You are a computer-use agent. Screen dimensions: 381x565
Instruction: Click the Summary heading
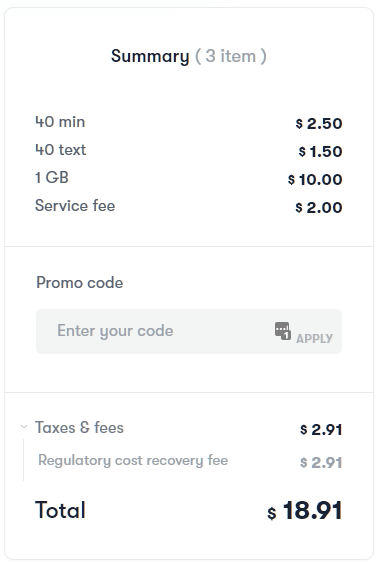[x=150, y=56]
